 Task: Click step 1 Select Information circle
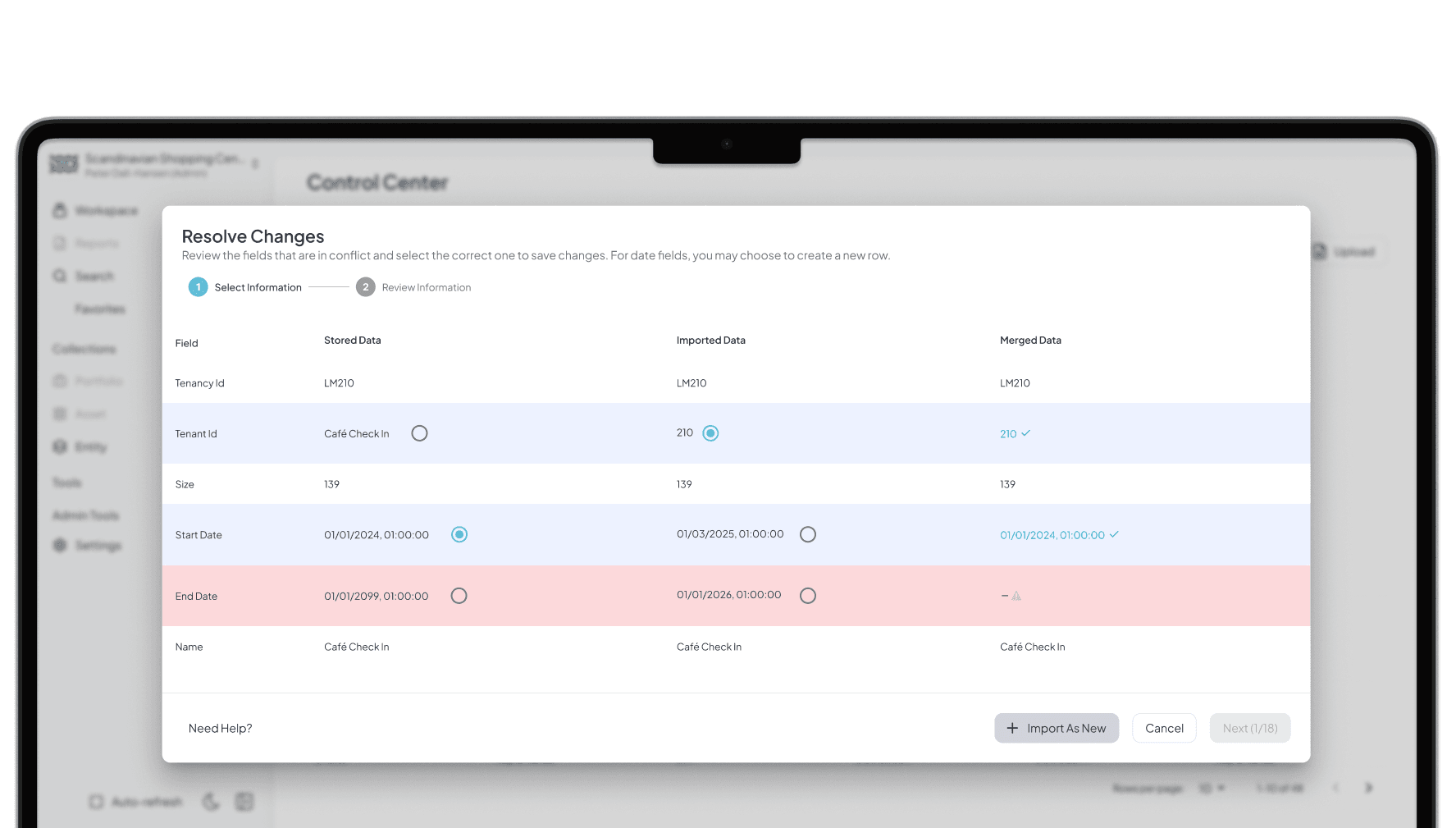coord(198,287)
